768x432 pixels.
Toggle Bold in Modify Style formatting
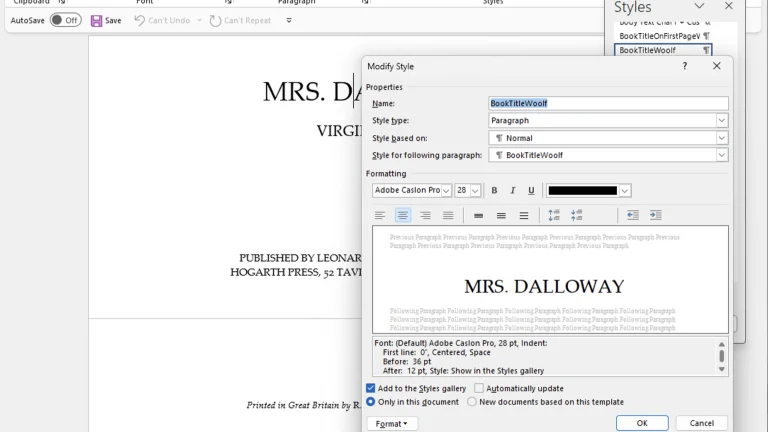point(494,191)
